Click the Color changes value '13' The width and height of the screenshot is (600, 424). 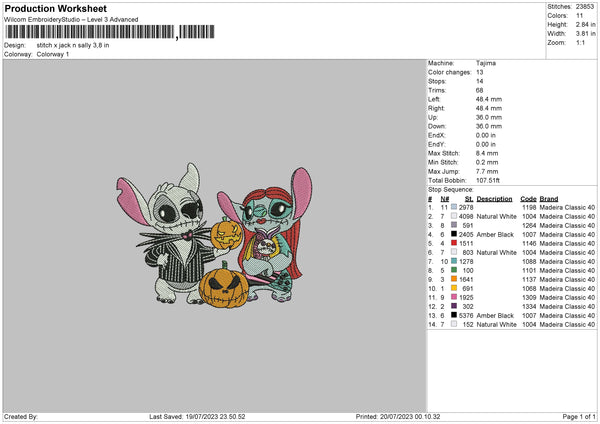pos(479,72)
